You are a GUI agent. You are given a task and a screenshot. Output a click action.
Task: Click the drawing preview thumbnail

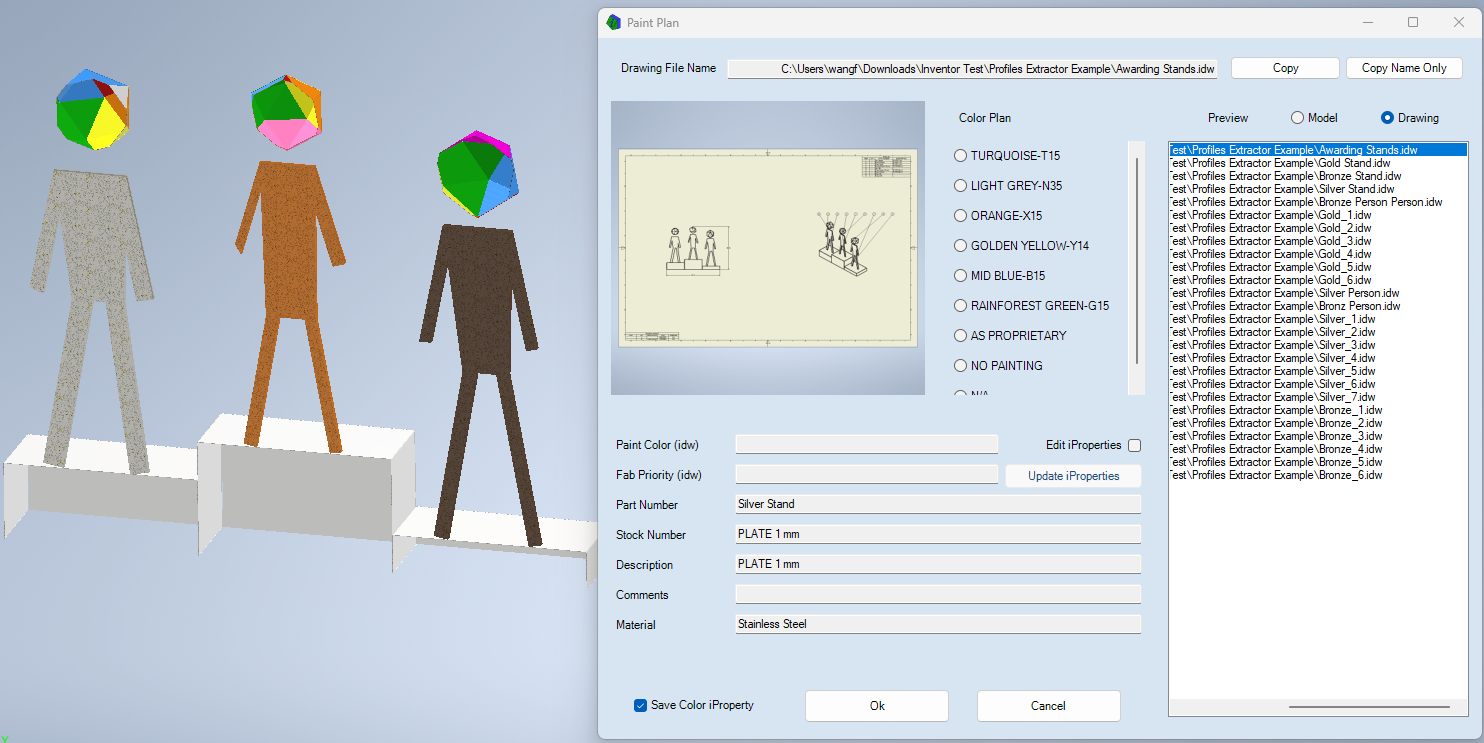click(768, 248)
